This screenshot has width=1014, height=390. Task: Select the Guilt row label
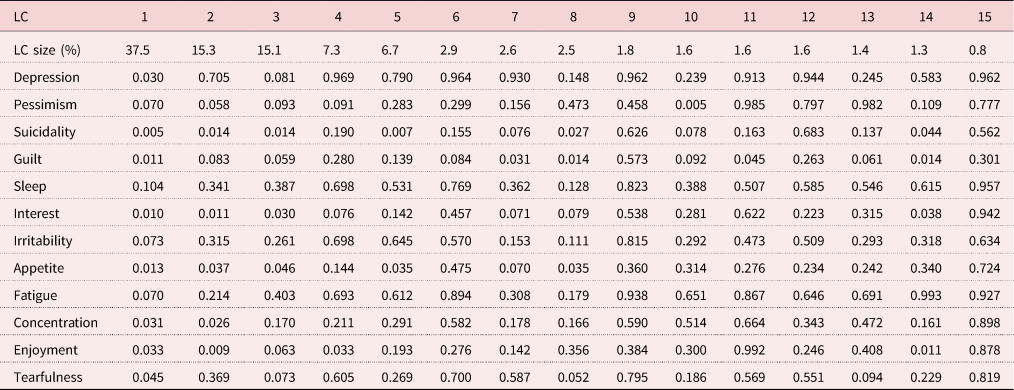[x=27, y=159]
